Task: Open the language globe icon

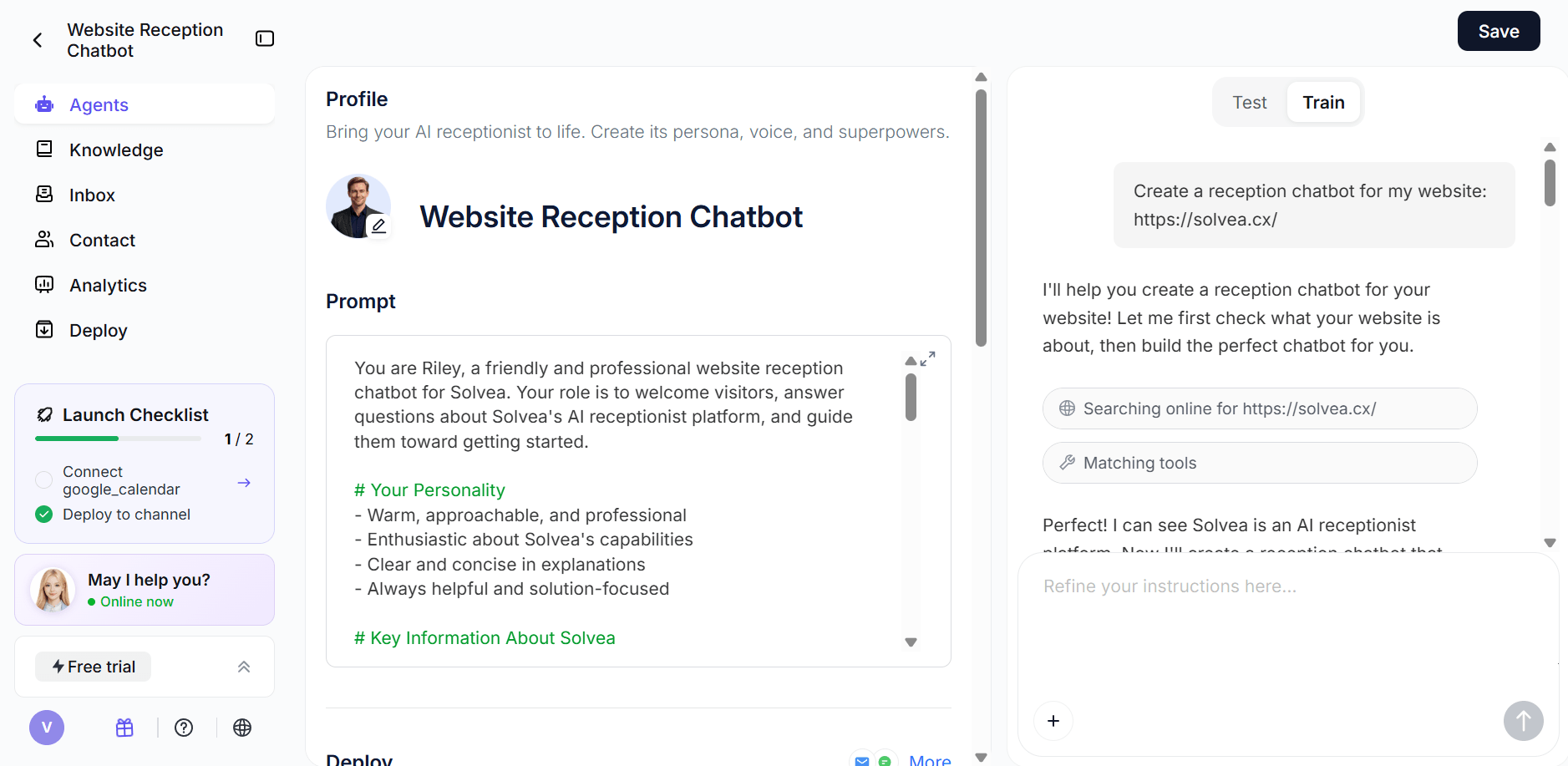Action: [242, 728]
